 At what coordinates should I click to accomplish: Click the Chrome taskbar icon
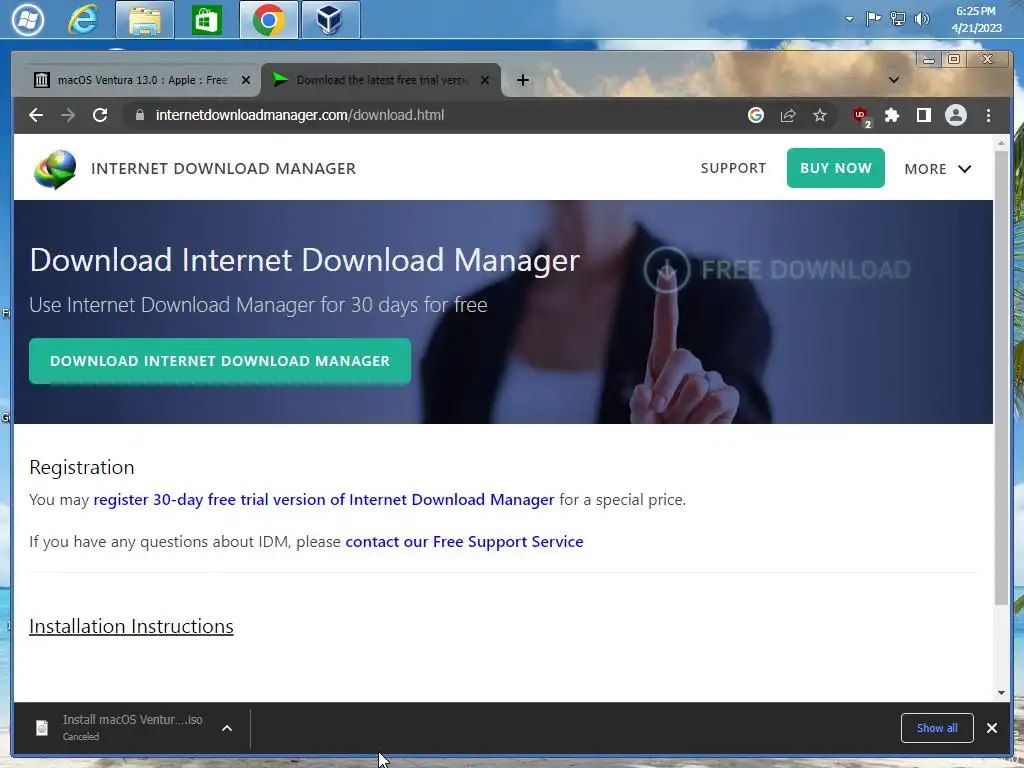268,20
